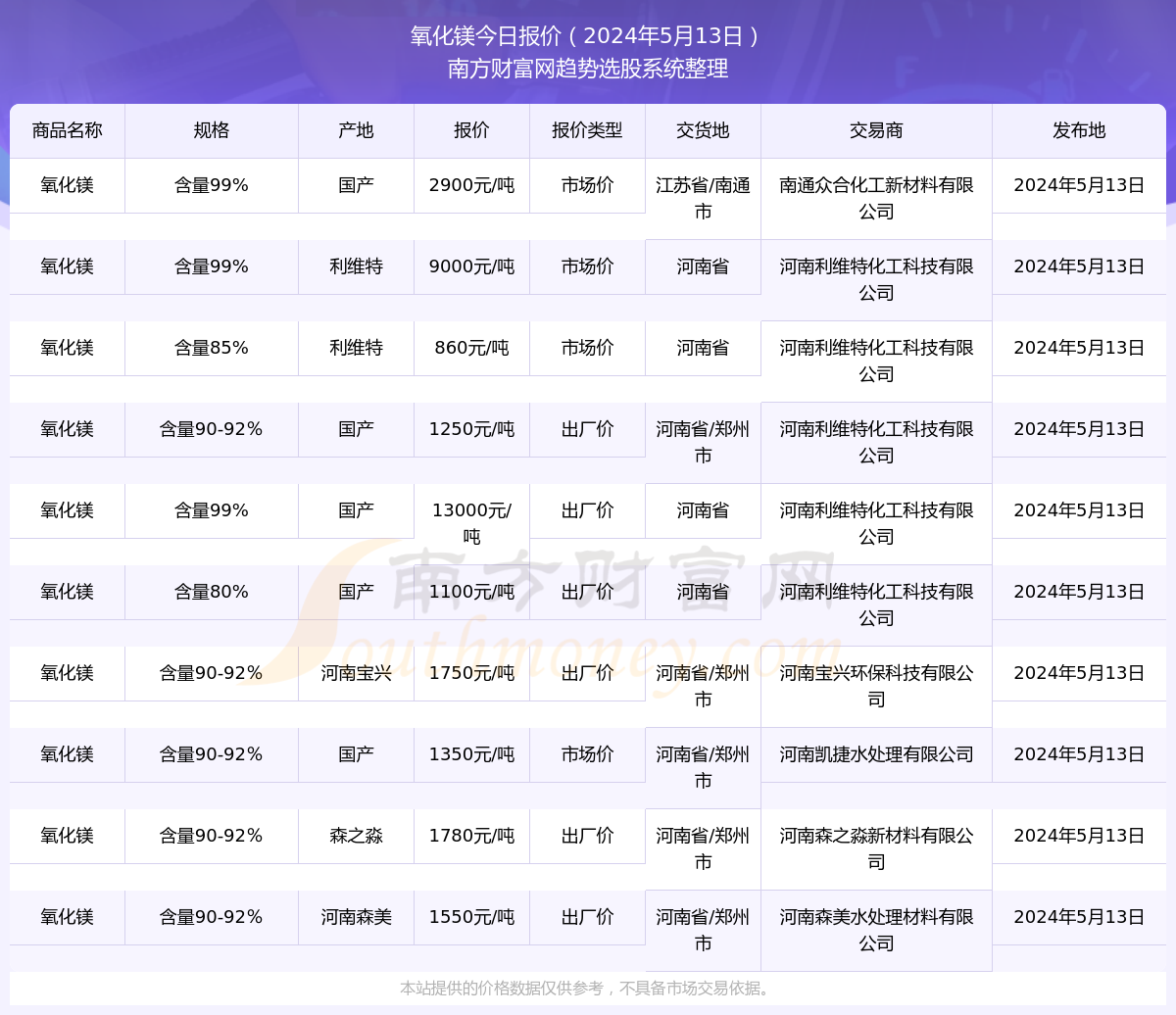Select the 商品名称 column header
The image size is (1176, 1015).
(67, 130)
